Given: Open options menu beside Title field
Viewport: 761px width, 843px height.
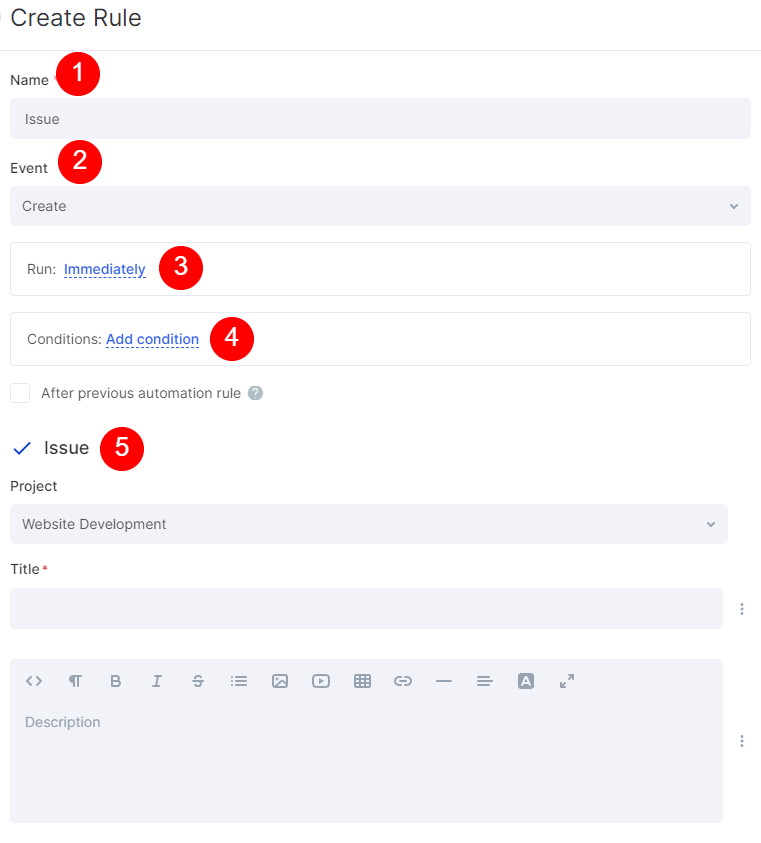Looking at the screenshot, I should [742, 609].
